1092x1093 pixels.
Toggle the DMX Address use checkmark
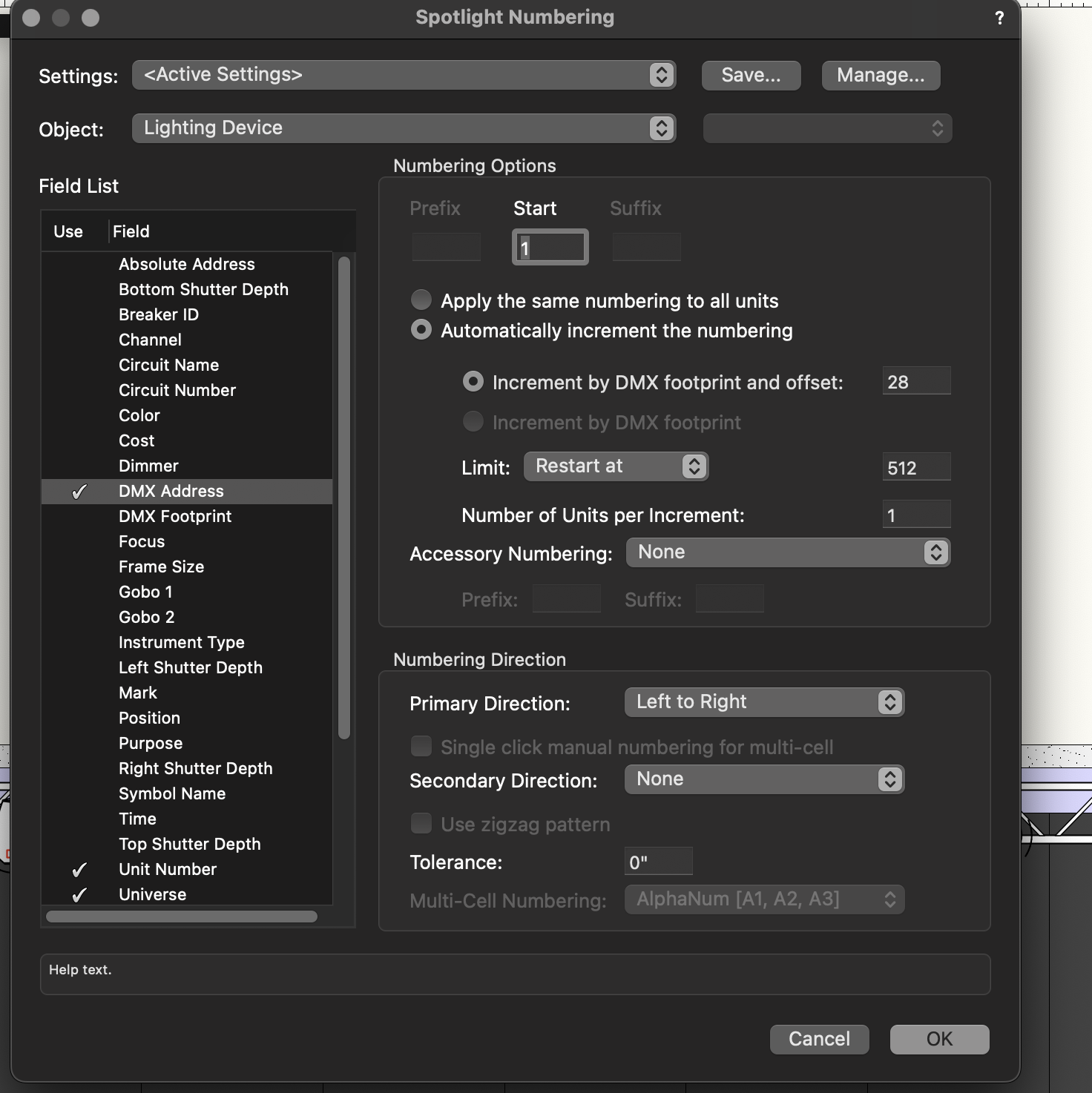coord(79,492)
